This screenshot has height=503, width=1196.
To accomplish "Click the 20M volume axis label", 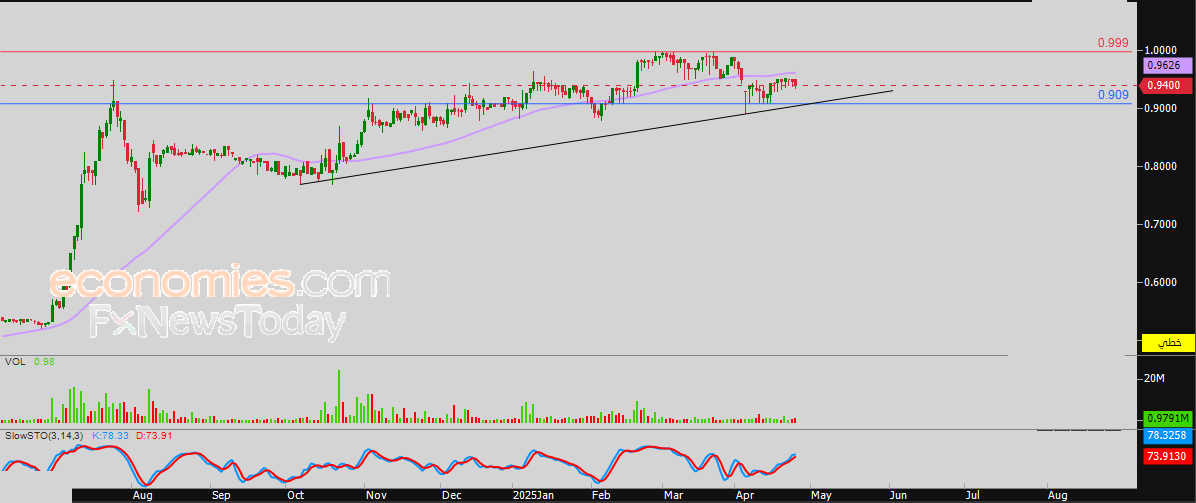I will 1156,379.
